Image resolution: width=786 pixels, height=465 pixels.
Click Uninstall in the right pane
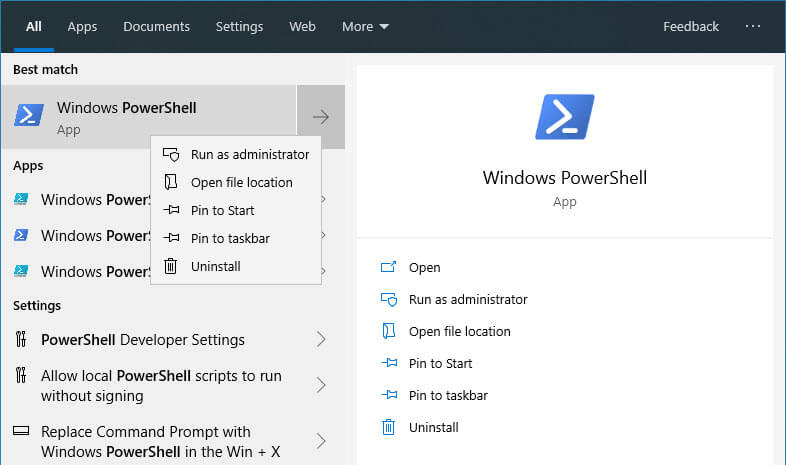(434, 427)
